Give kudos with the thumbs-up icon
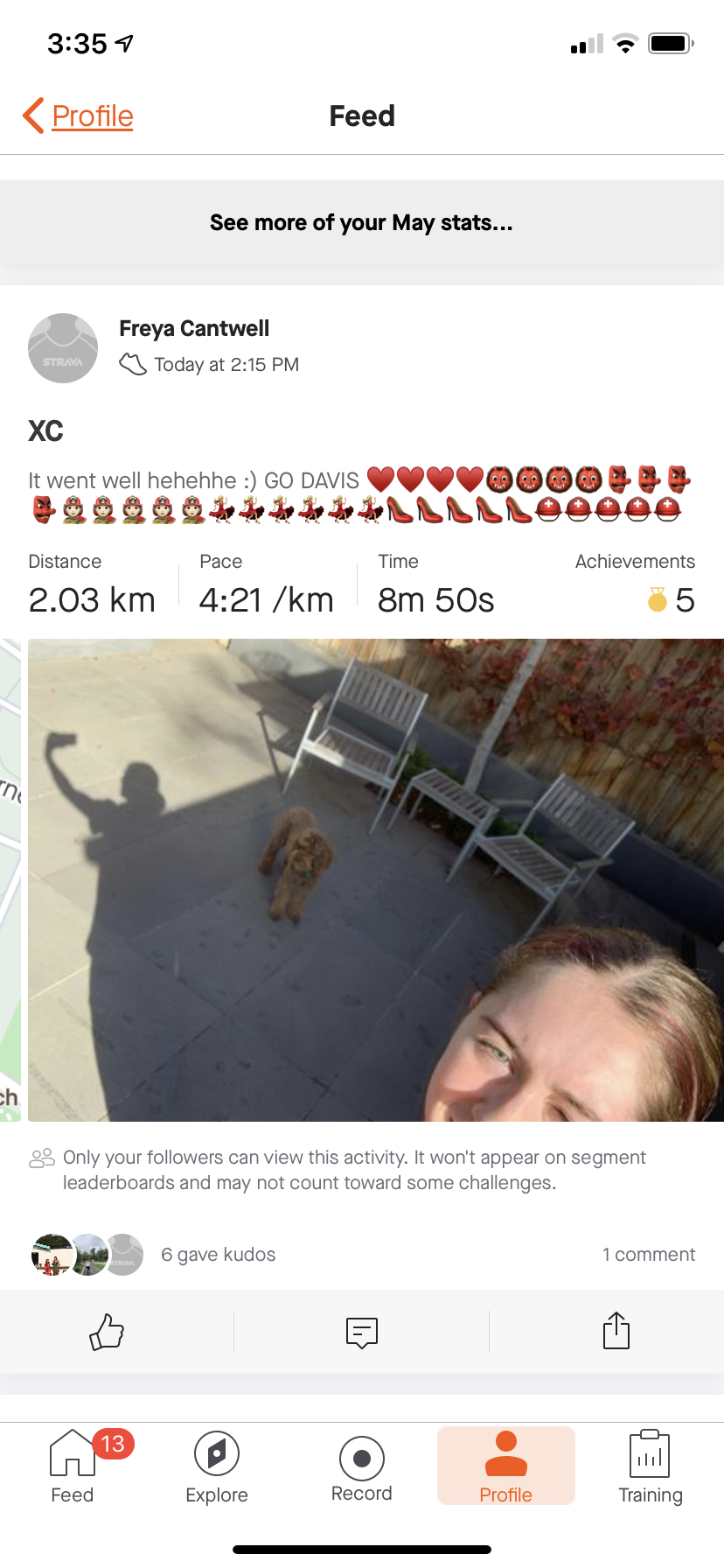Screen dimensions: 724x1568 107,1332
